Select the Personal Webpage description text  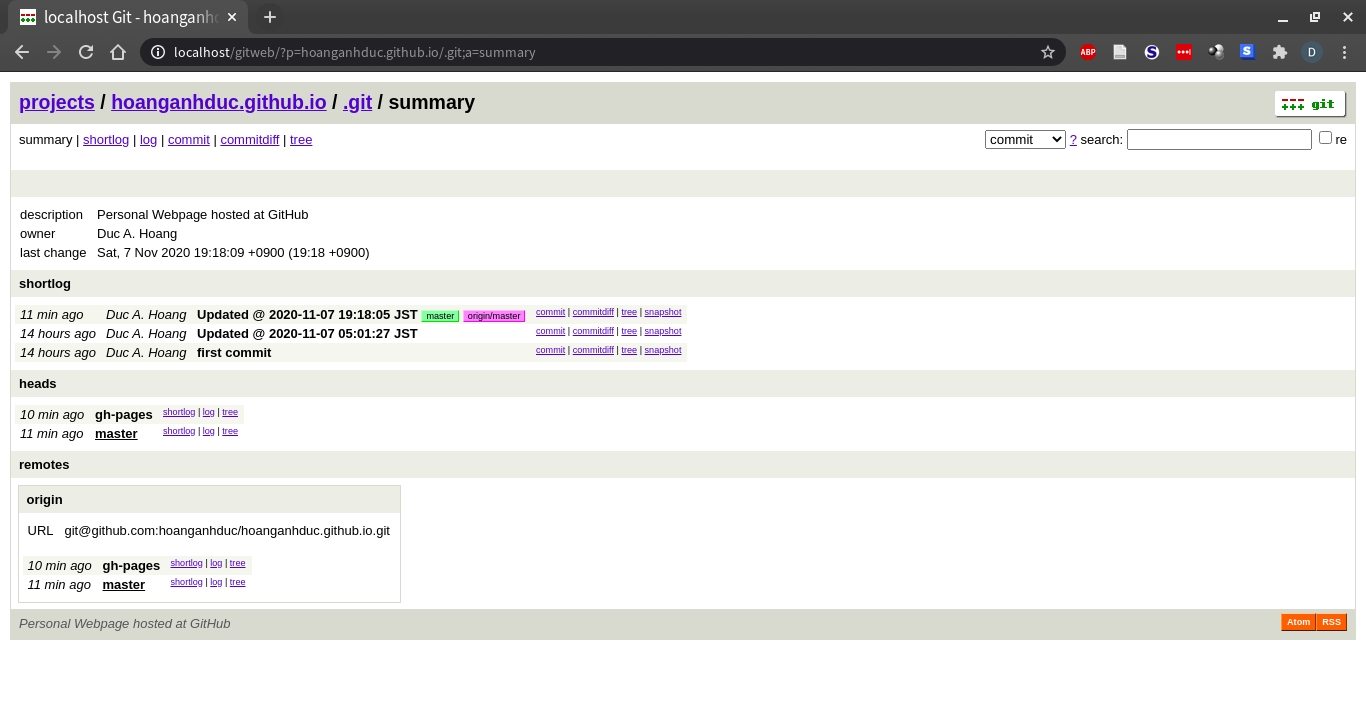click(x=203, y=215)
